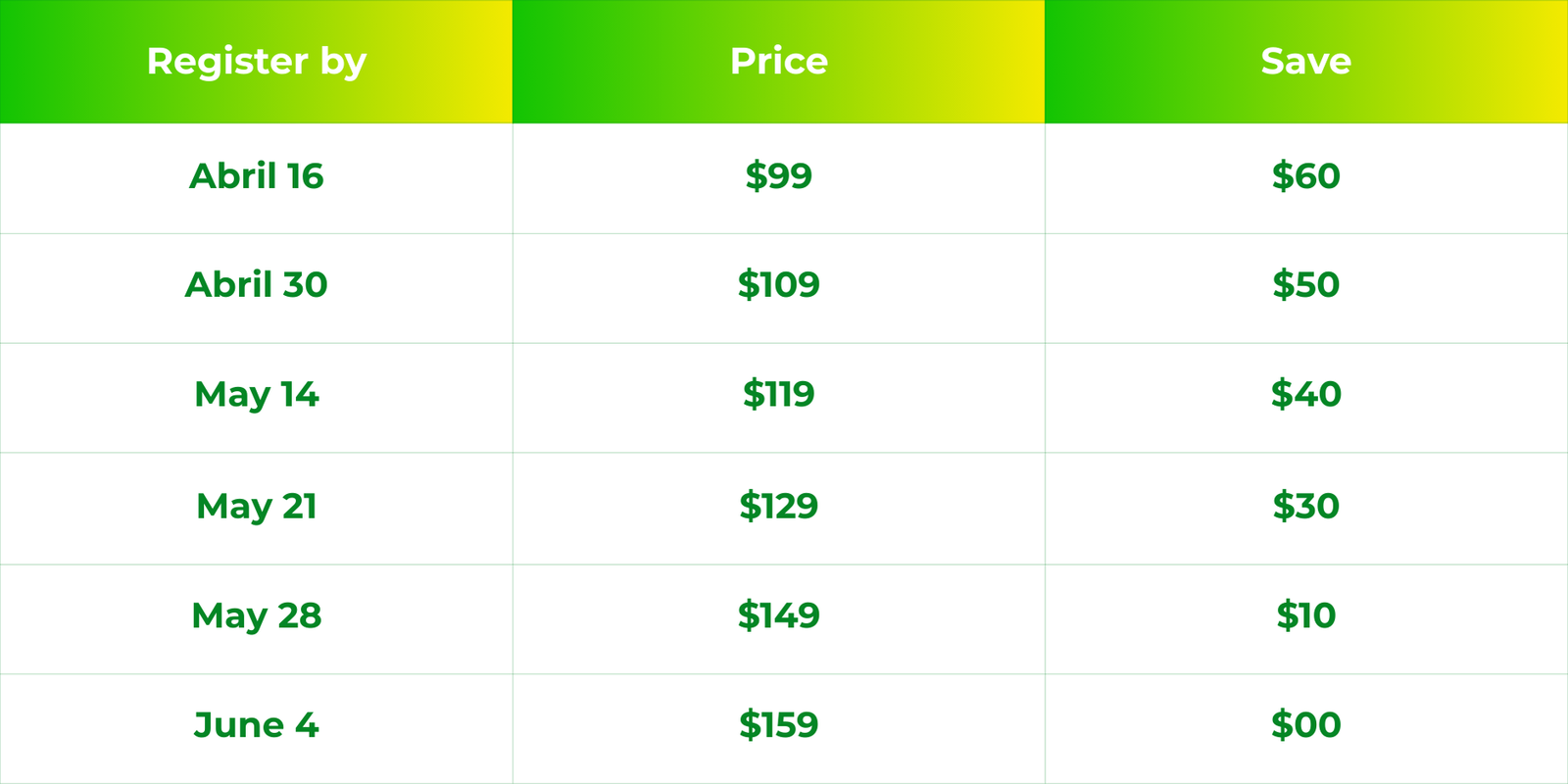
Task: Click the June 4 date cell
Action: 256,729
